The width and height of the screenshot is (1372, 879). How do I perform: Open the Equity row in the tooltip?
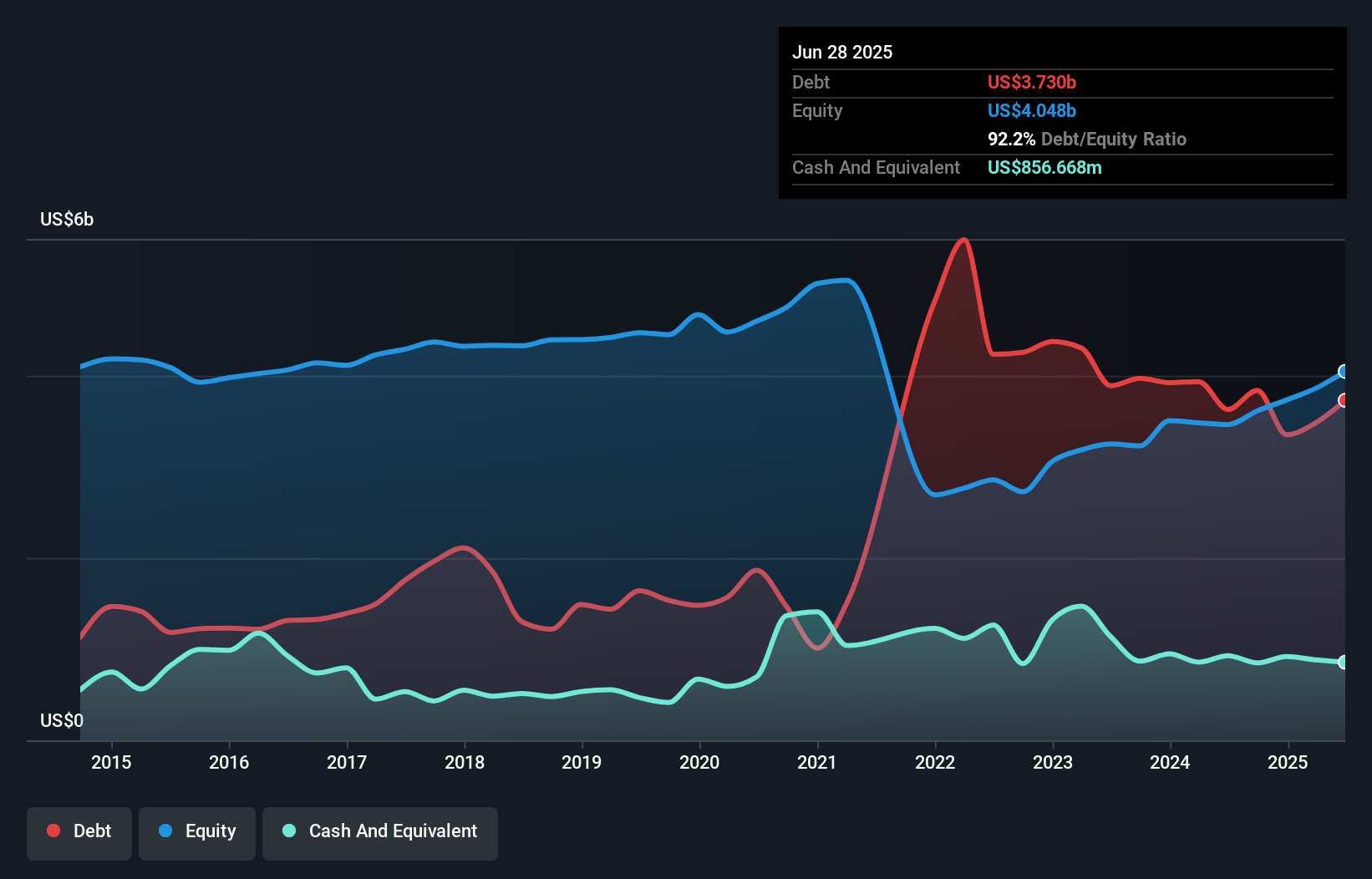point(817,110)
